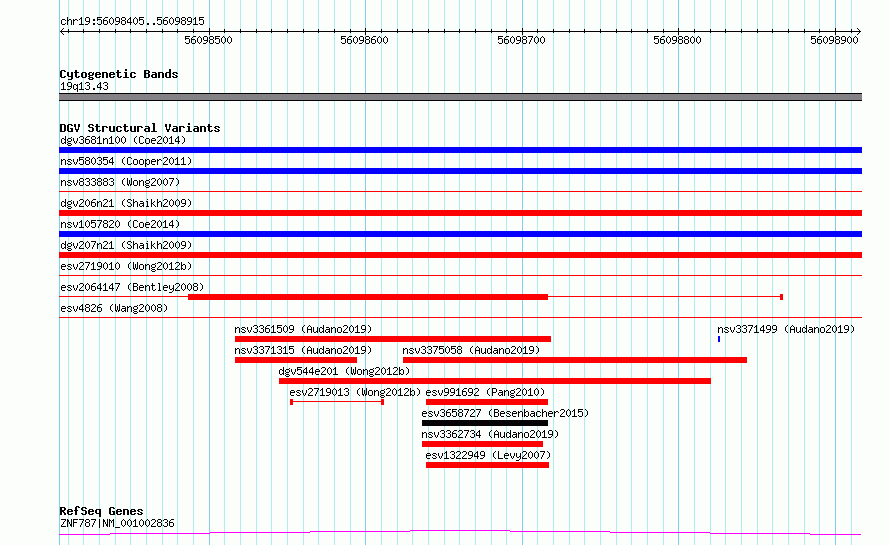Select the red bar under nsv3361509
Viewport: 890px width, 545px height.
pos(393,339)
